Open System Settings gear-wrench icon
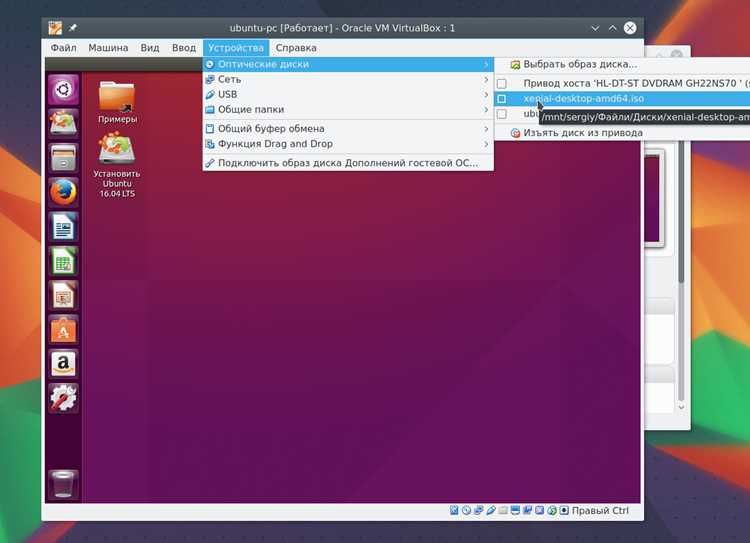The width and height of the screenshot is (750, 543). point(63,398)
